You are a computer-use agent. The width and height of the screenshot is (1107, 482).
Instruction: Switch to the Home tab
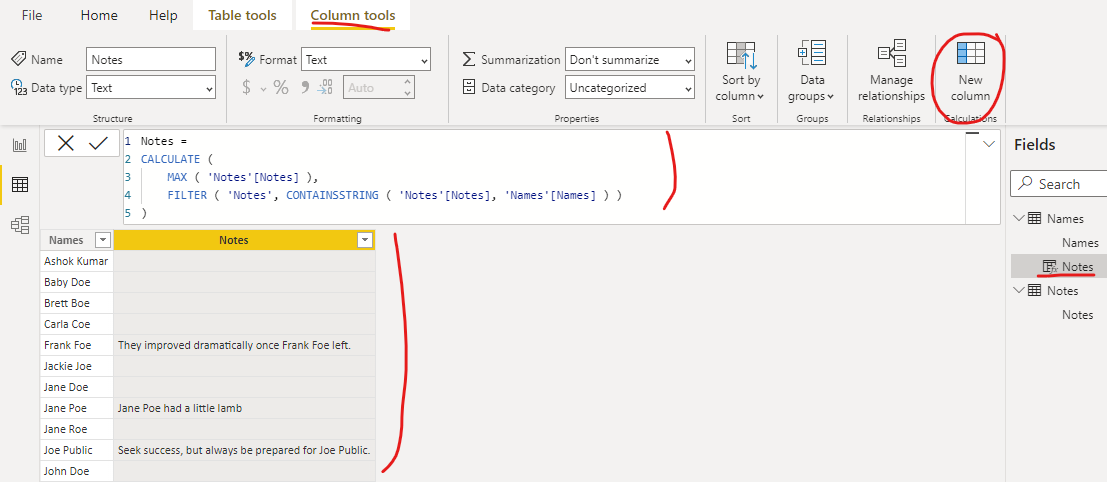coord(99,15)
